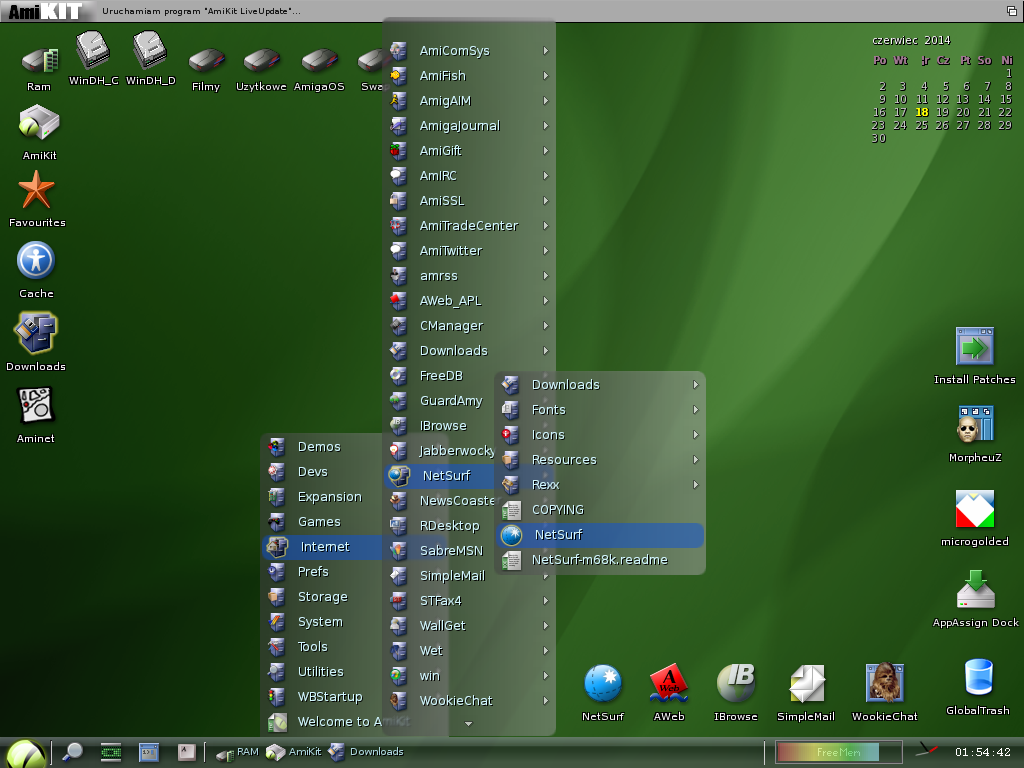The image size is (1024, 768).
Task: Click the FreeMem memory gauge
Action: (827, 752)
